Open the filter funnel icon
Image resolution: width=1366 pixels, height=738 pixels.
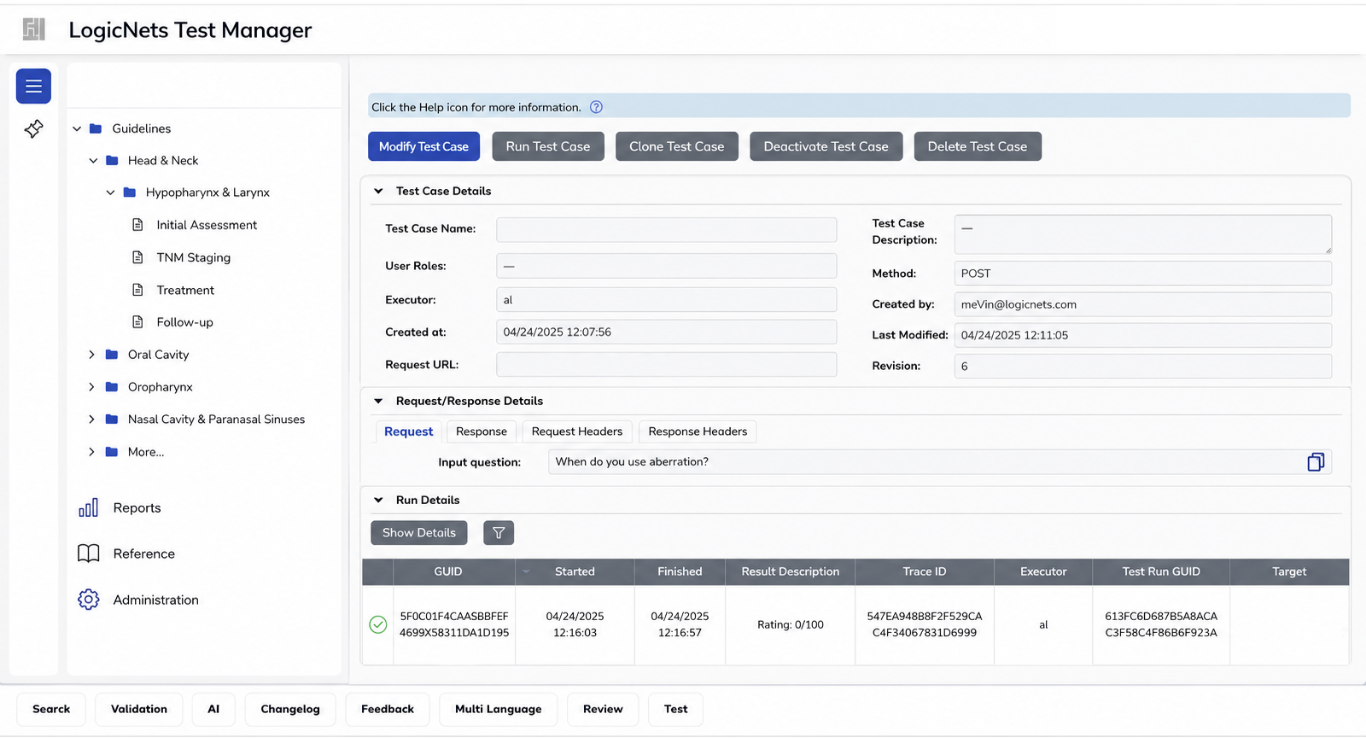tap(498, 533)
